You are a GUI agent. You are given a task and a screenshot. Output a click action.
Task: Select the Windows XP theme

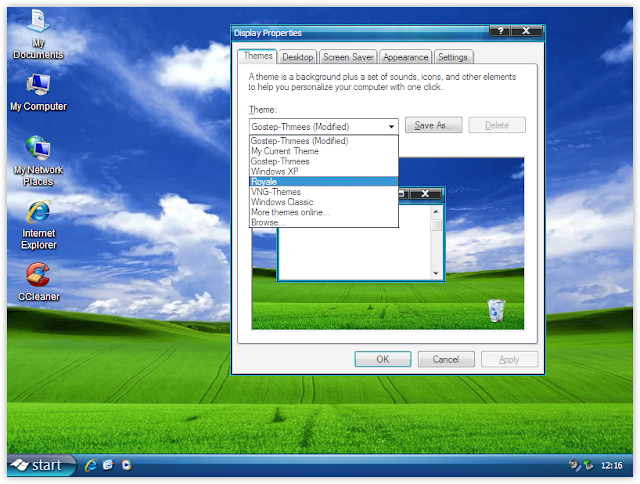click(x=324, y=171)
